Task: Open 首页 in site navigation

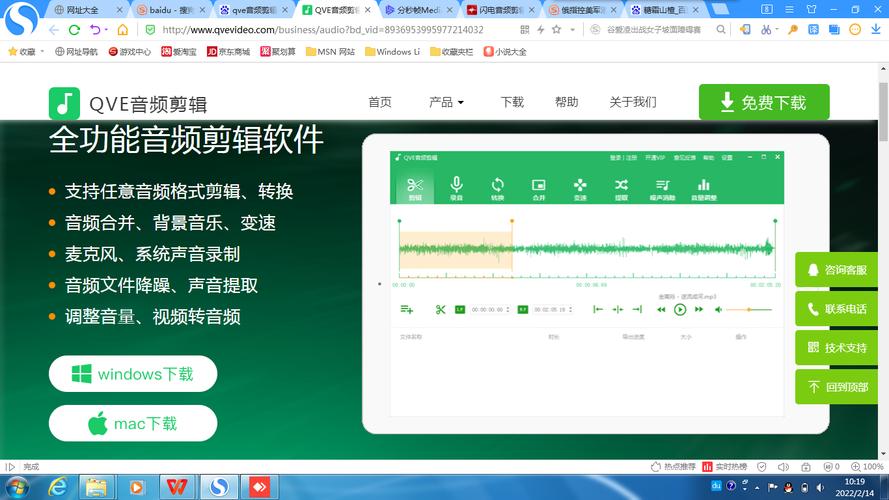Action: coord(380,102)
